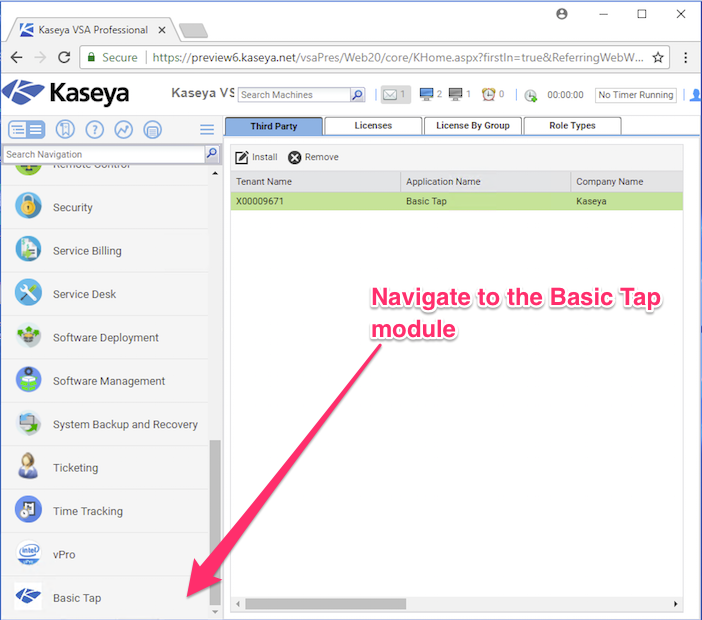Click the Time Tracking module icon
Screen dimensions: 702x620
point(28,509)
